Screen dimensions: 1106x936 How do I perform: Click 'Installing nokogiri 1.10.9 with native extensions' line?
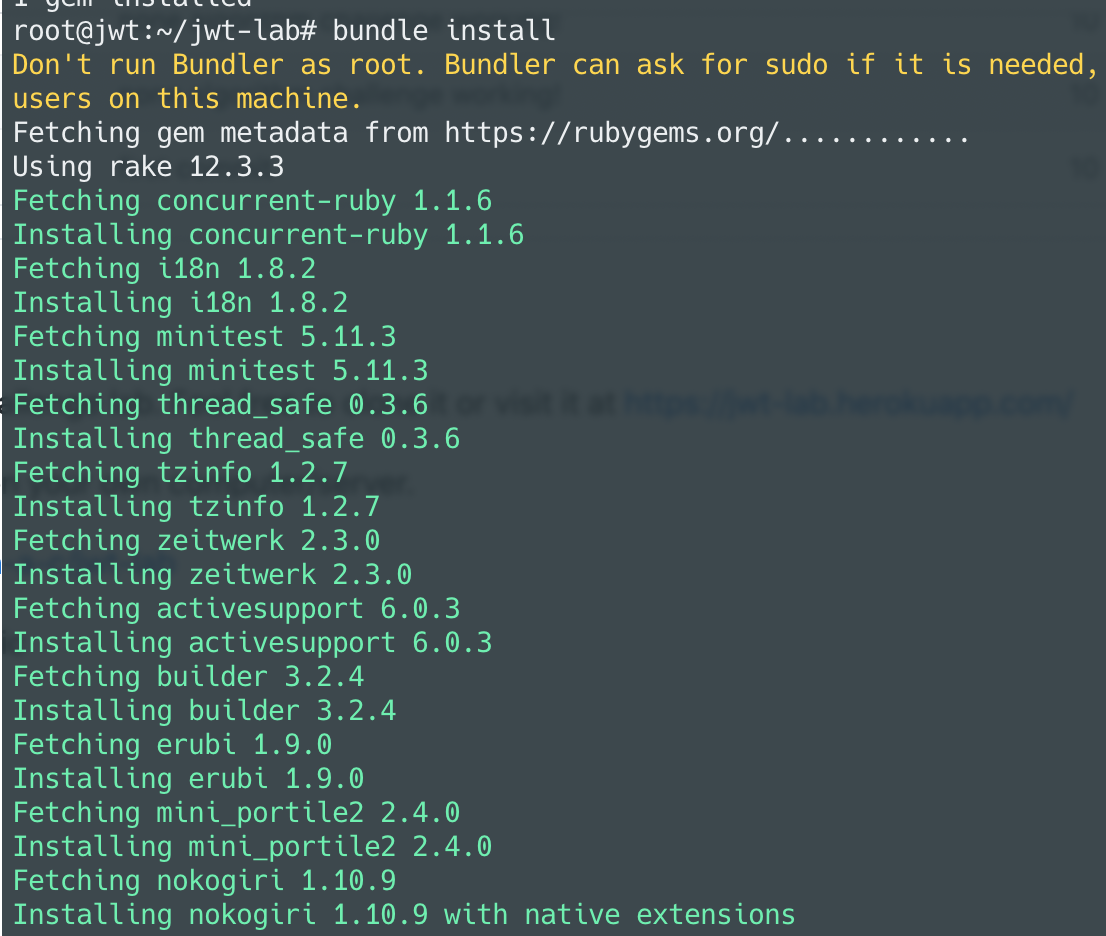404,914
